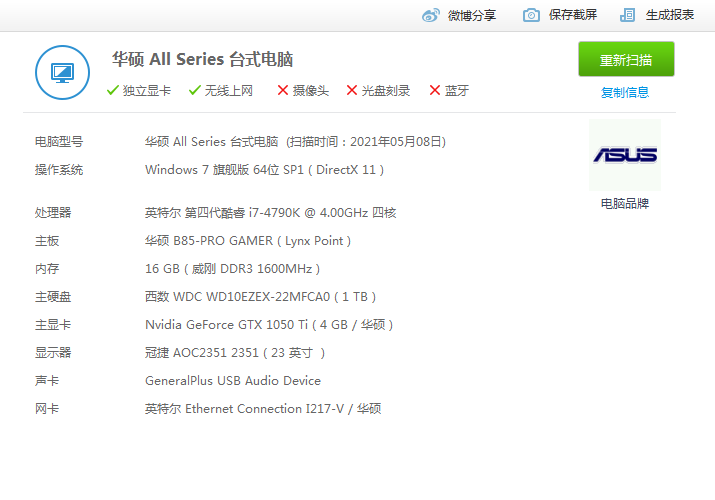Click the 主硬盘 row label
Viewport: 715px width, 500px height.
[53, 297]
